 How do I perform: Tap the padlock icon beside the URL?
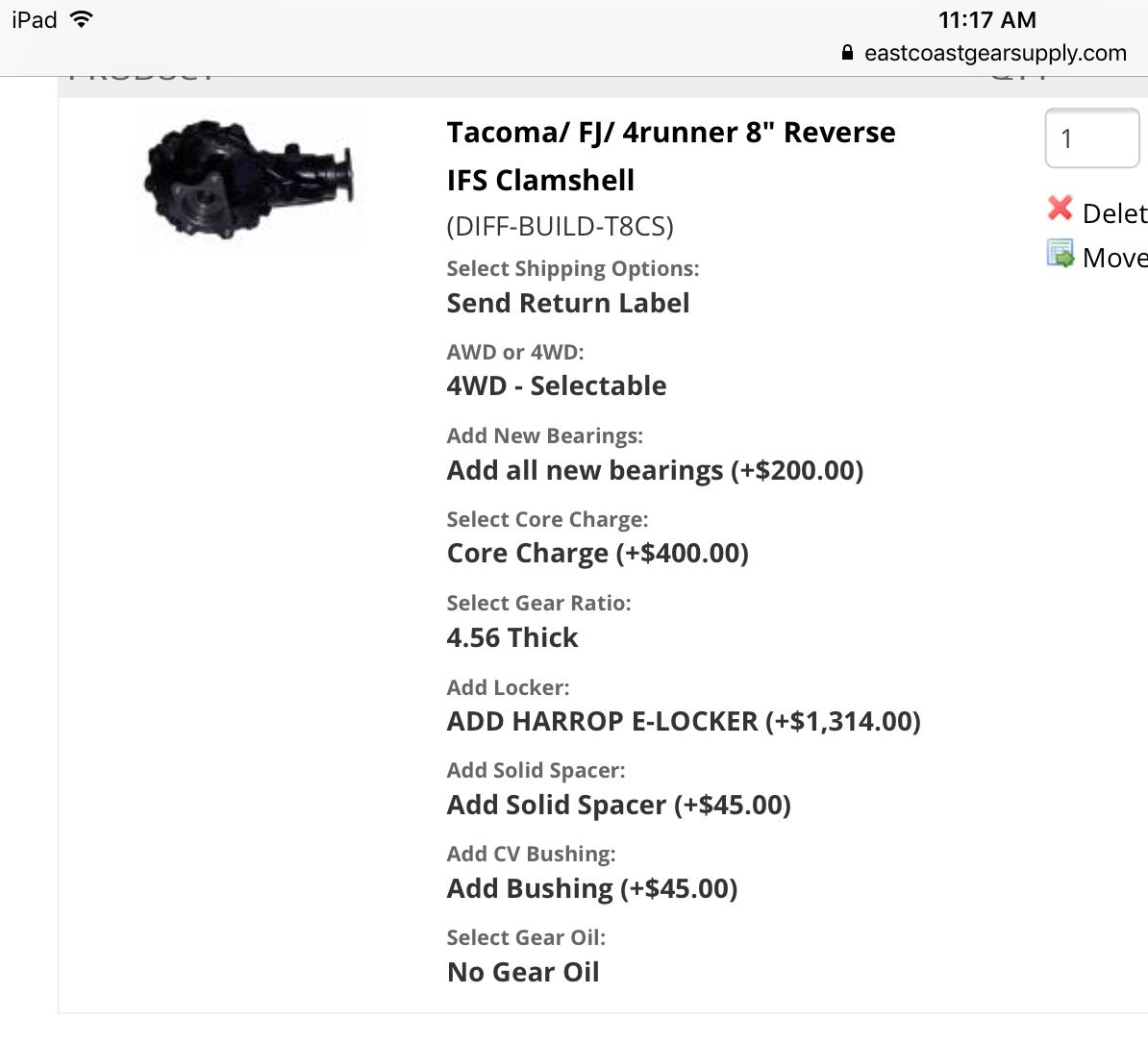[847, 52]
